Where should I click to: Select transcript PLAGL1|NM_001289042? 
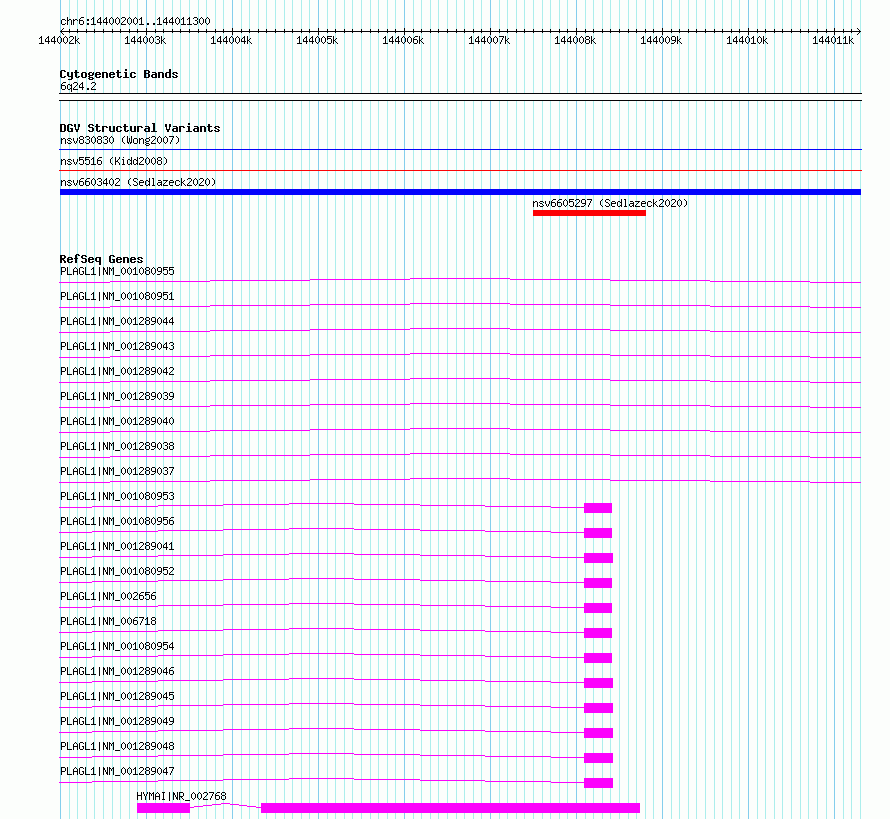point(117,371)
